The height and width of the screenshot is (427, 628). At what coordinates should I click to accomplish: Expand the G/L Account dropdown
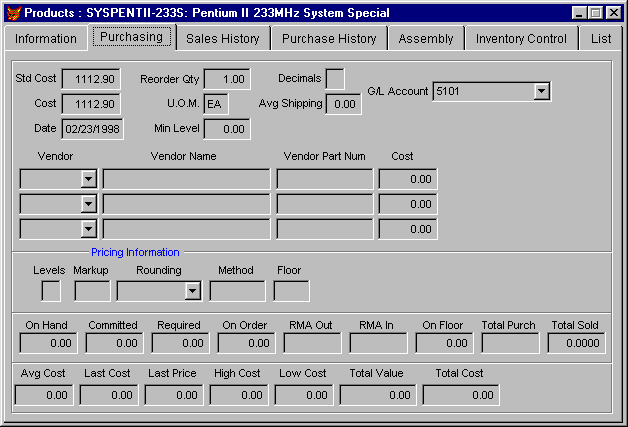[x=541, y=91]
